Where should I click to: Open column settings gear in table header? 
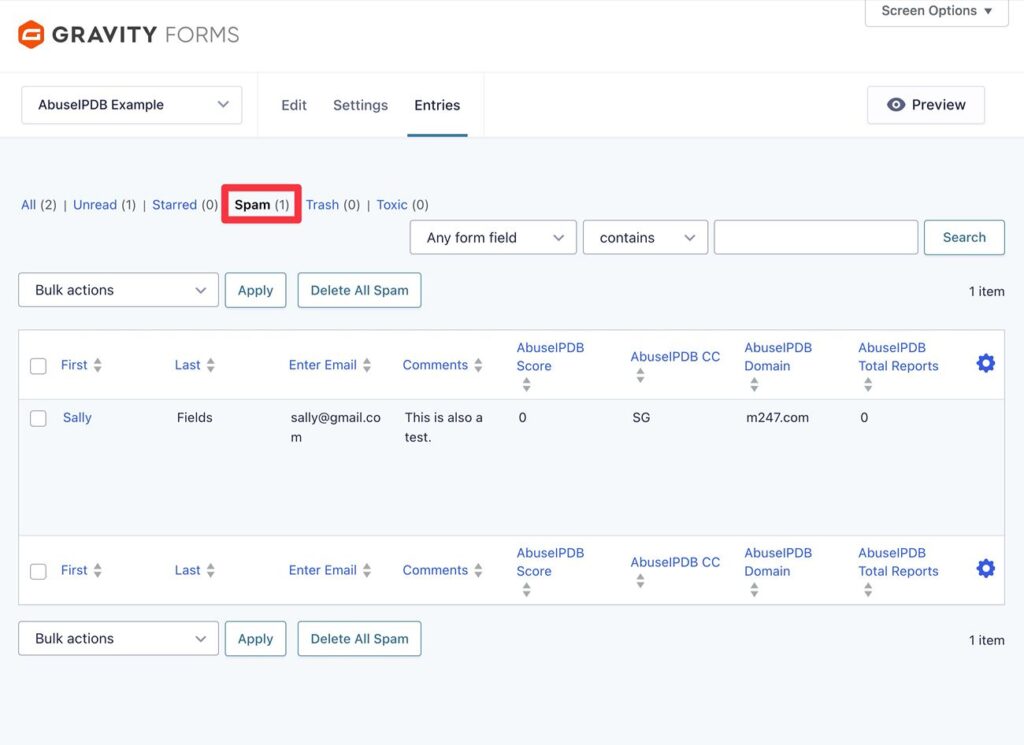985,363
